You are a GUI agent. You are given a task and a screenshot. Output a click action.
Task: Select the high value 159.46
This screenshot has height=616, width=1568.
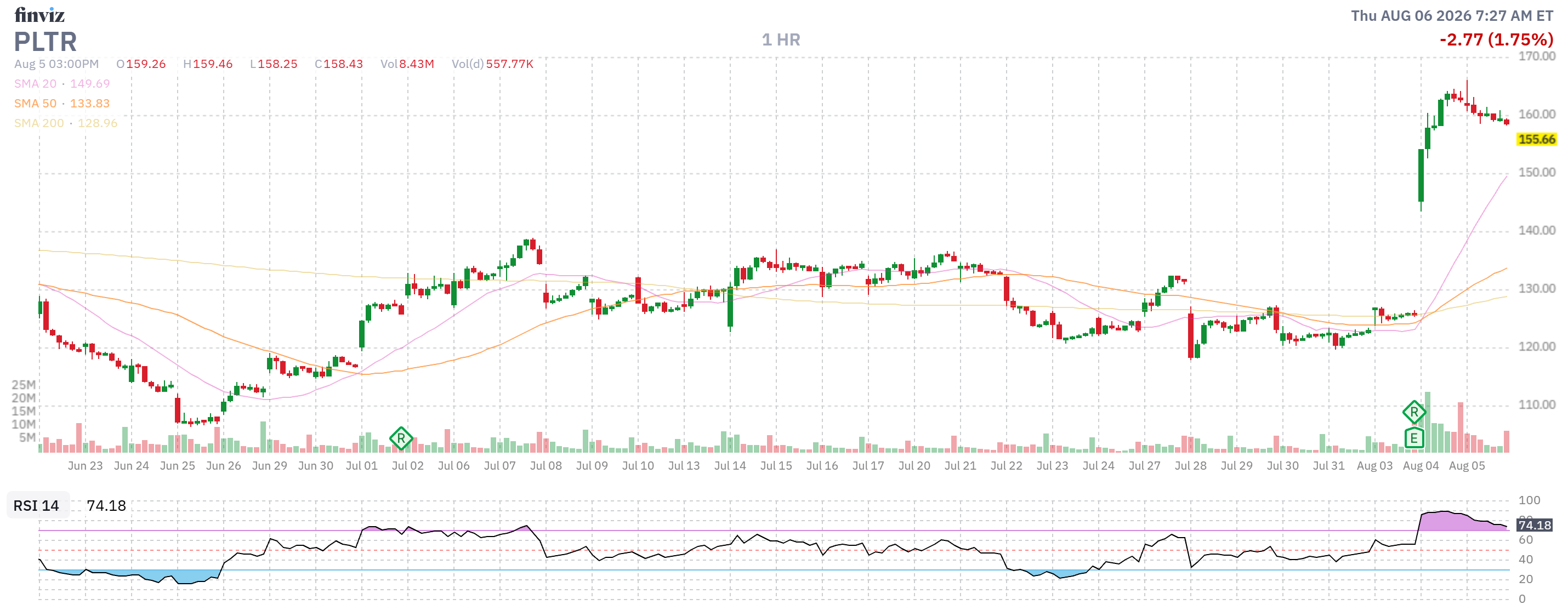tap(212, 64)
